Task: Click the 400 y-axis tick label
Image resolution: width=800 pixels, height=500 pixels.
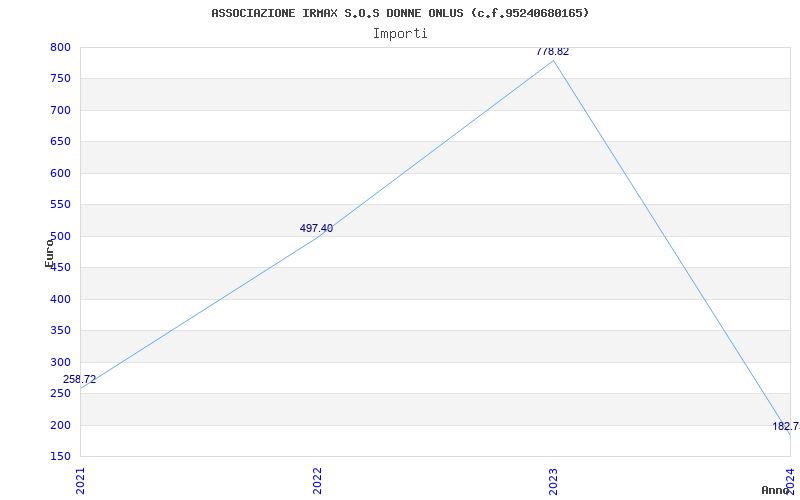Action: (x=60, y=299)
